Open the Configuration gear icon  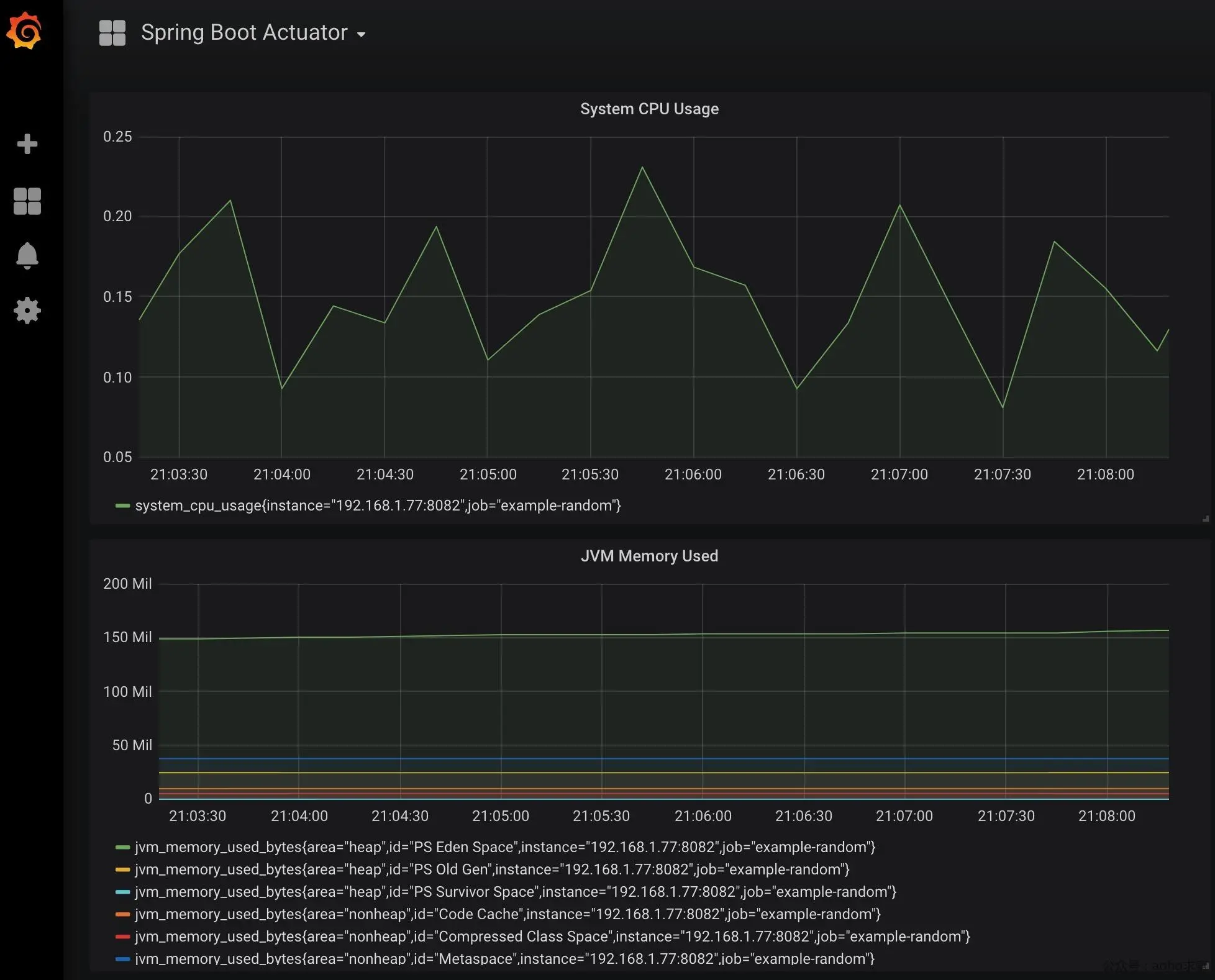[x=27, y=311]
